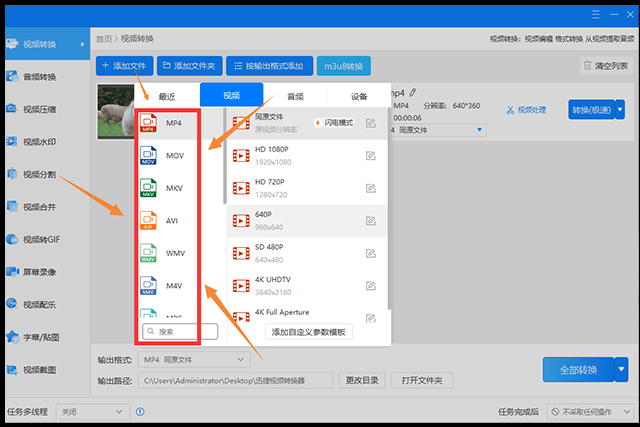The width and height of the screenshot is (640, 427).
Task: Select the MKV format icon
Action: coord(148,188)
